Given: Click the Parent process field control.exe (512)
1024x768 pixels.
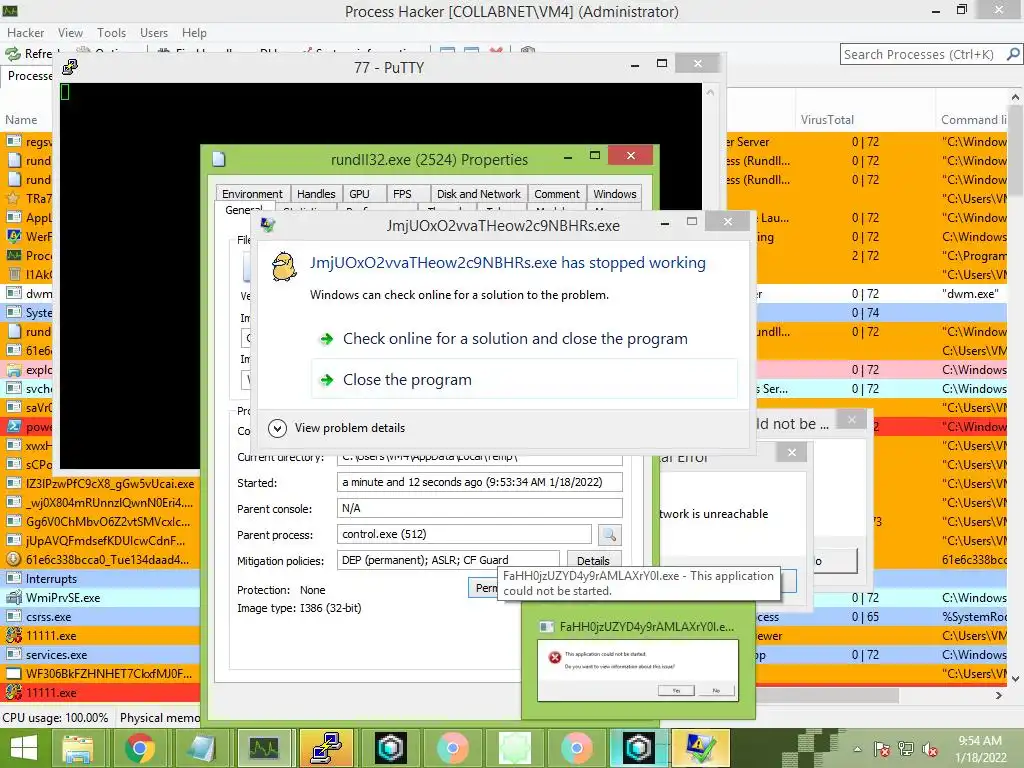Looking at the screenshot, I should coord(464,534).
